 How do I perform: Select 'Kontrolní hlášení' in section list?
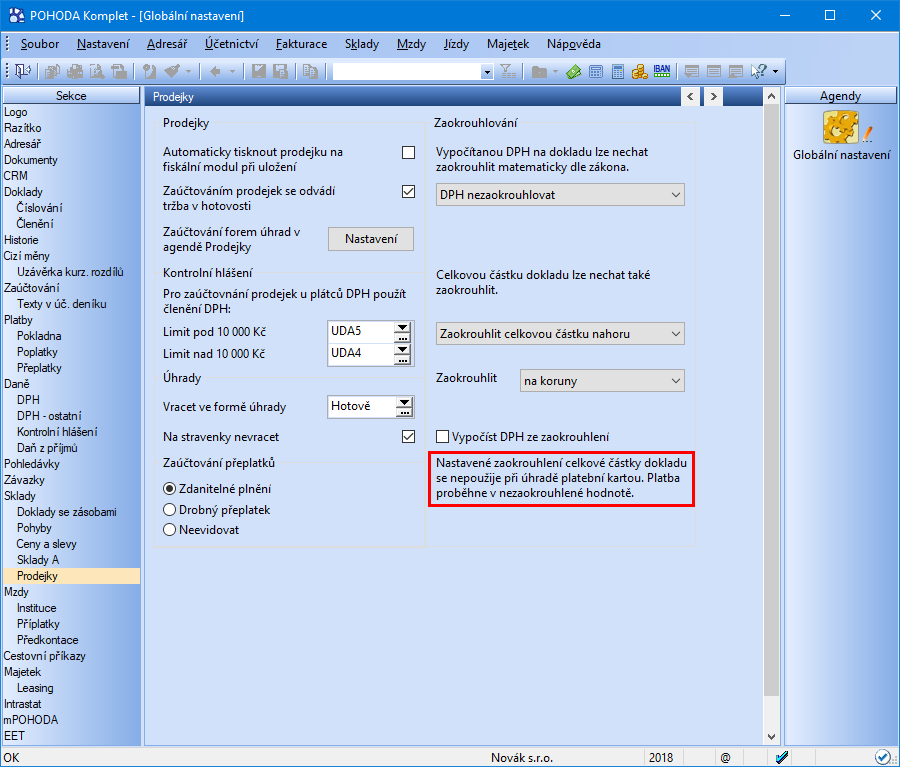pos(57,432)
